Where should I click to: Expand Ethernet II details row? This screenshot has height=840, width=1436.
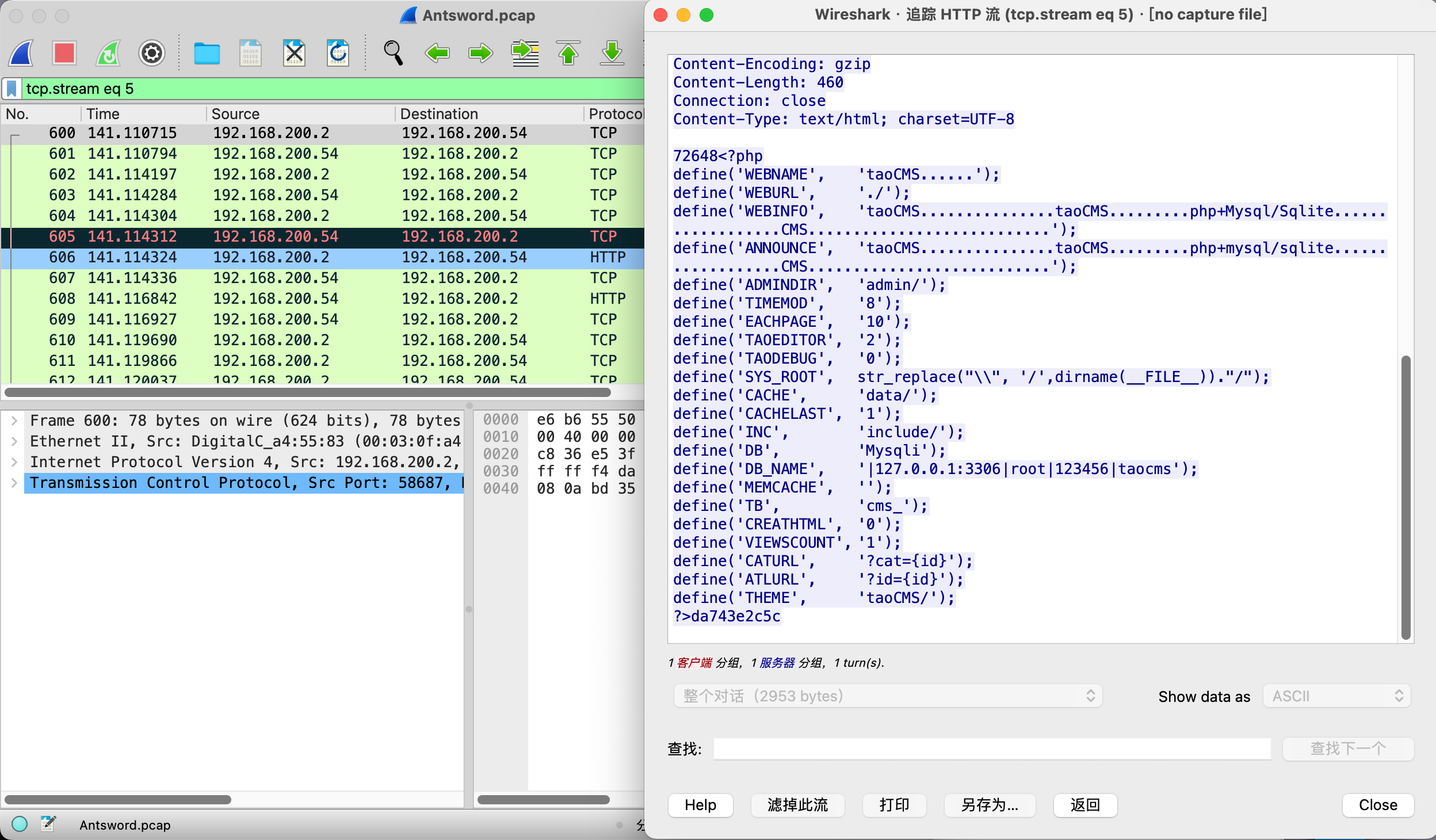point(14,441)
